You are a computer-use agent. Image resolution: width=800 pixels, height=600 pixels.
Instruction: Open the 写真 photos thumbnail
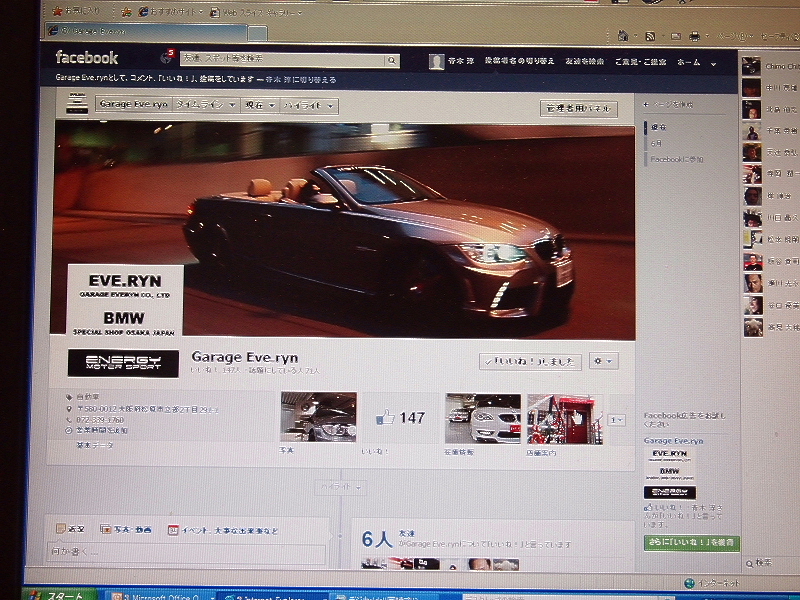(x=318, y=417)
